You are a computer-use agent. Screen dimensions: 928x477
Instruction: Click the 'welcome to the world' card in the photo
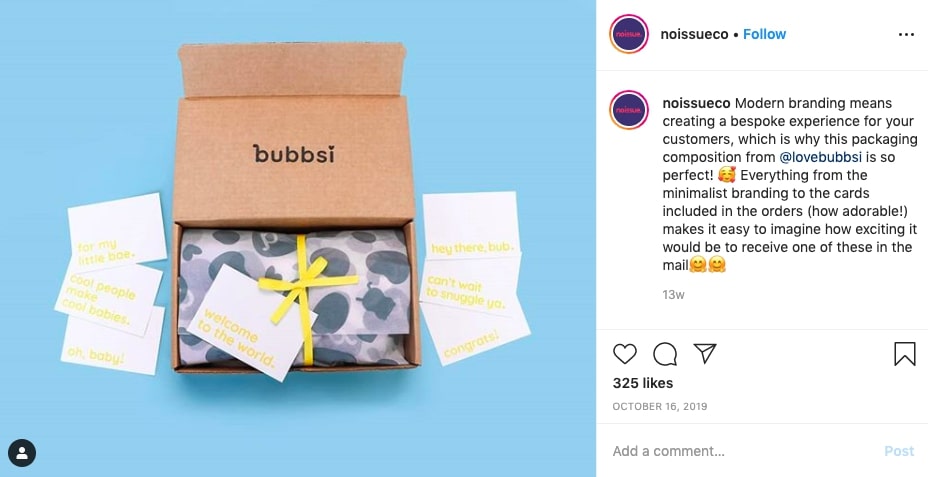(x=248, y=324)
